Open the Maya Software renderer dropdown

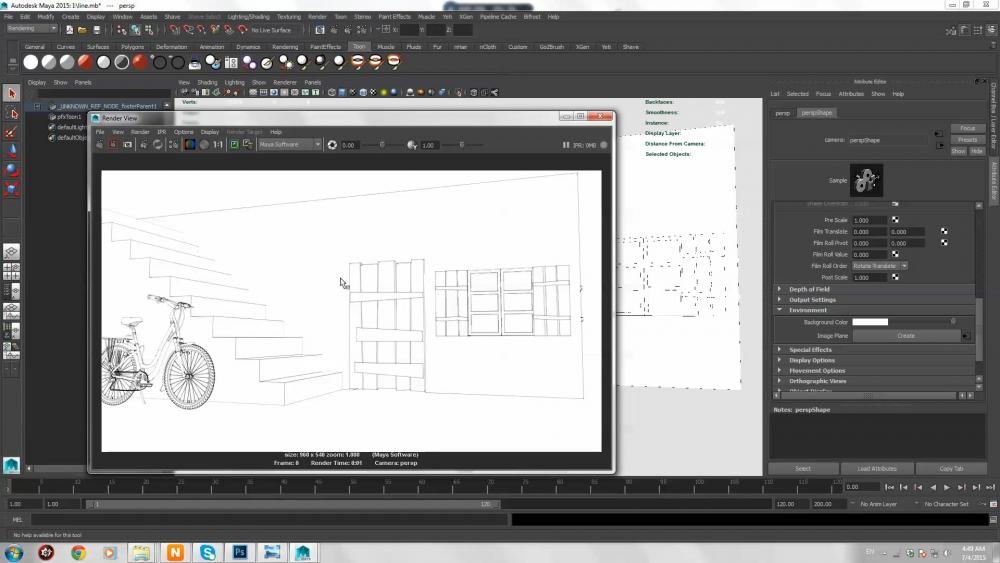(289, 145)
